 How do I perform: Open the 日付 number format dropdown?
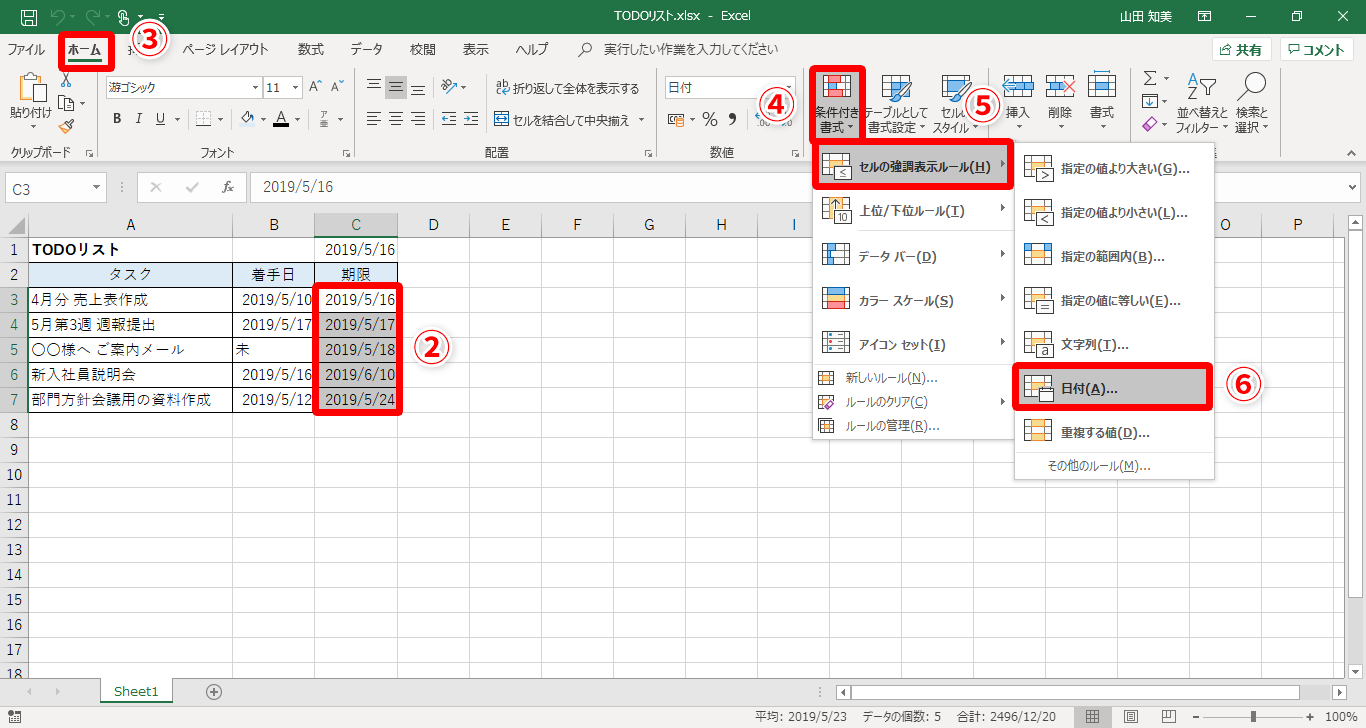pyautogui.click(x=788, y=88)
